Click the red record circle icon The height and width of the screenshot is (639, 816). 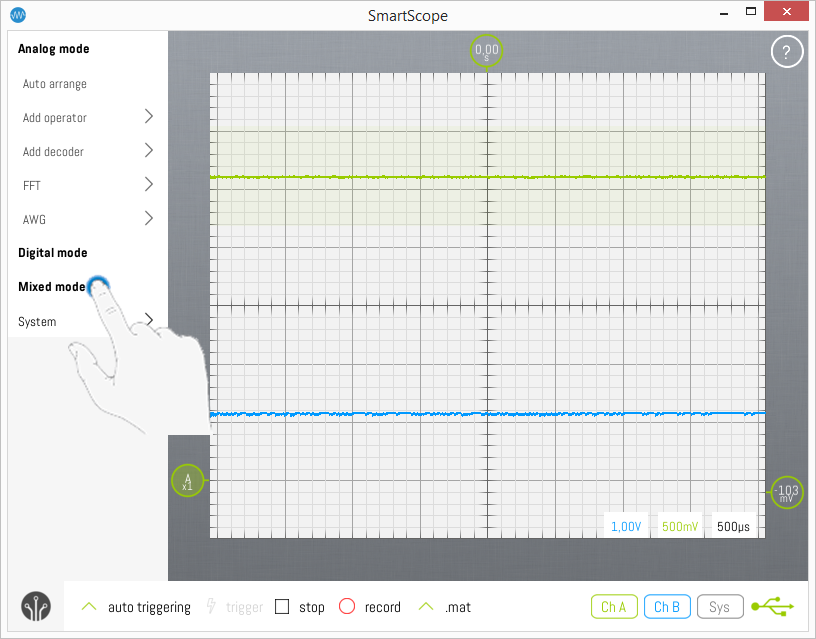(347, 607)
